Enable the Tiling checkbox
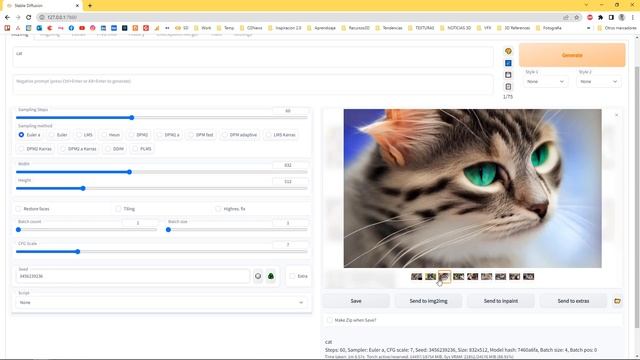 coord(118,209)
